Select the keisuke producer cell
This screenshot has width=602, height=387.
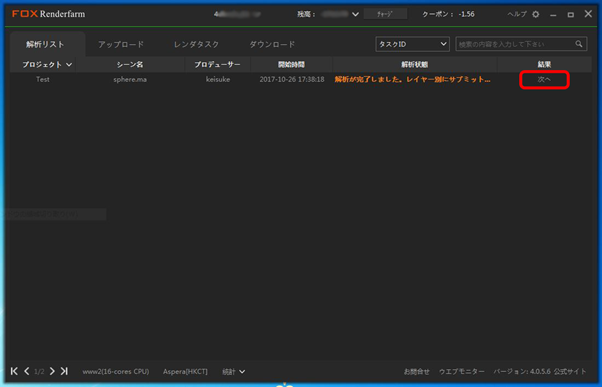(218, 79)
